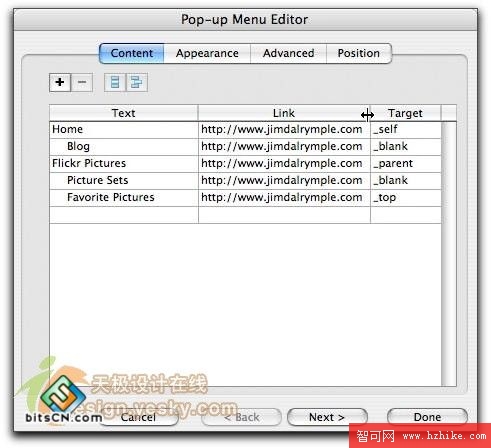Select the Picture Sets text cell

point(124,181)
